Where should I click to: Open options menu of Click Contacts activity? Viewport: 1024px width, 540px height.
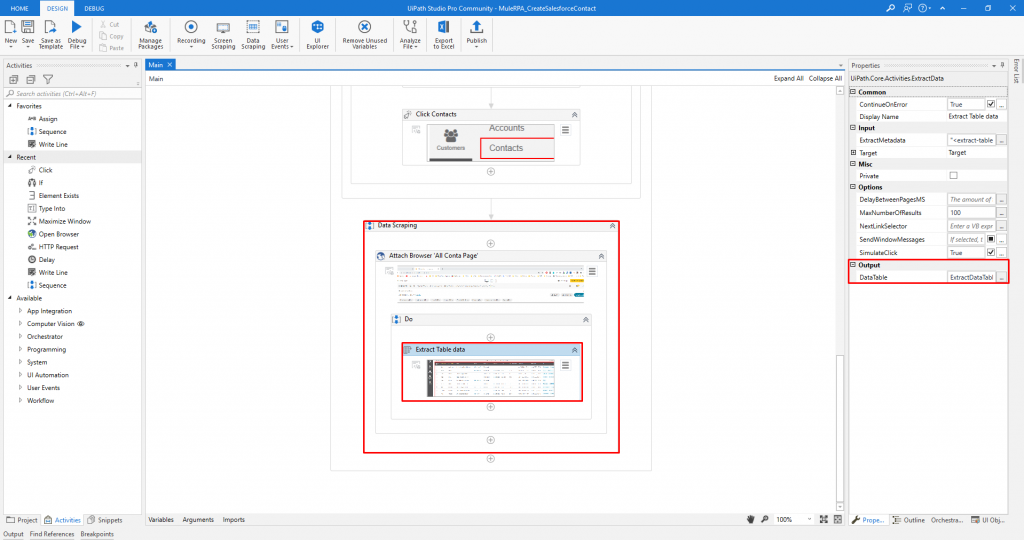click(x=566, y=130)
